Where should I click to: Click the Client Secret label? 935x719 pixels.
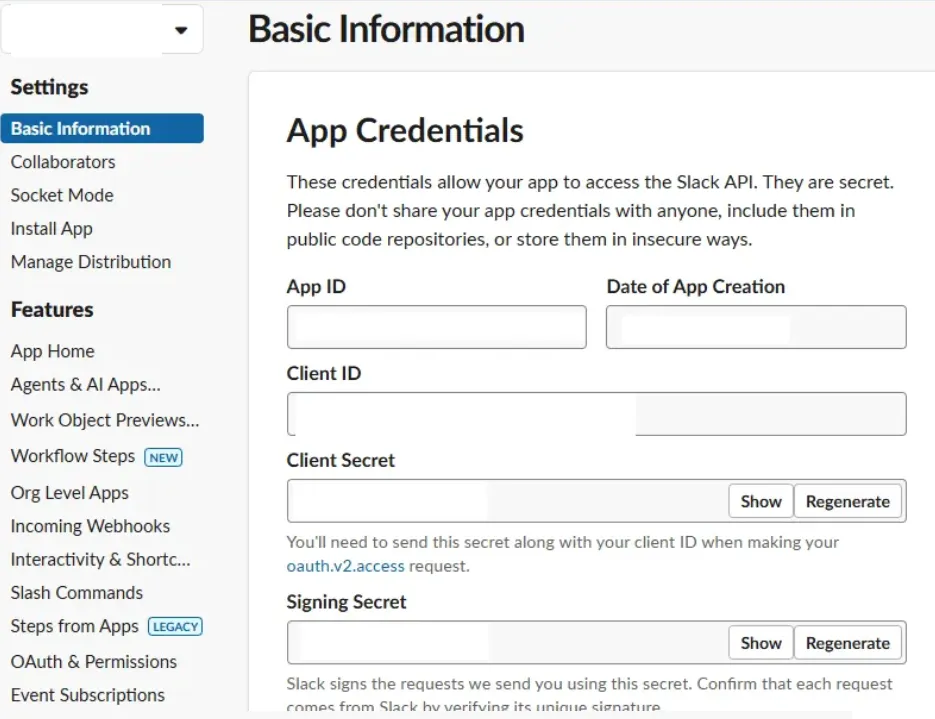[x=340, y=460]
